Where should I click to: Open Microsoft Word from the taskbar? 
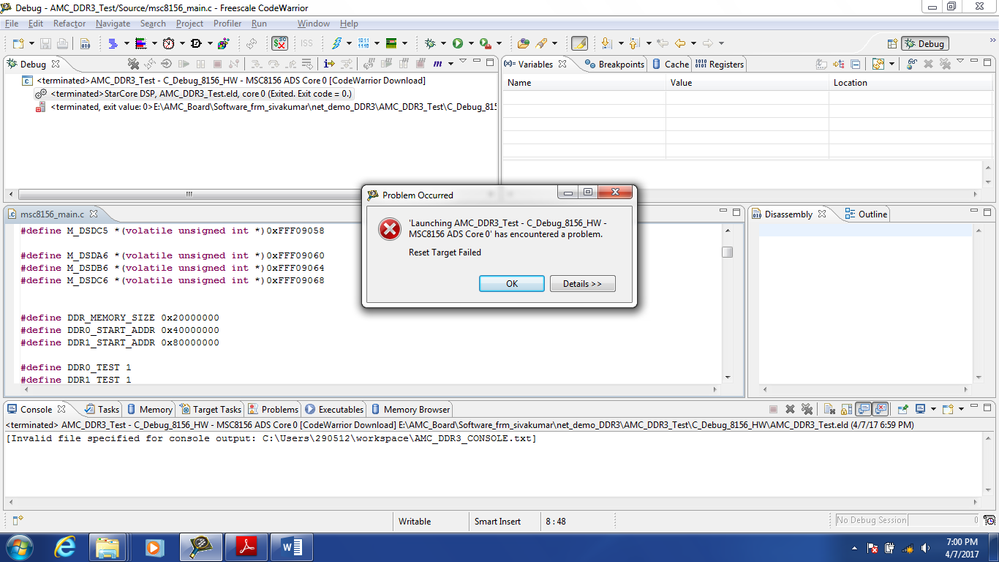coord(292,547)
